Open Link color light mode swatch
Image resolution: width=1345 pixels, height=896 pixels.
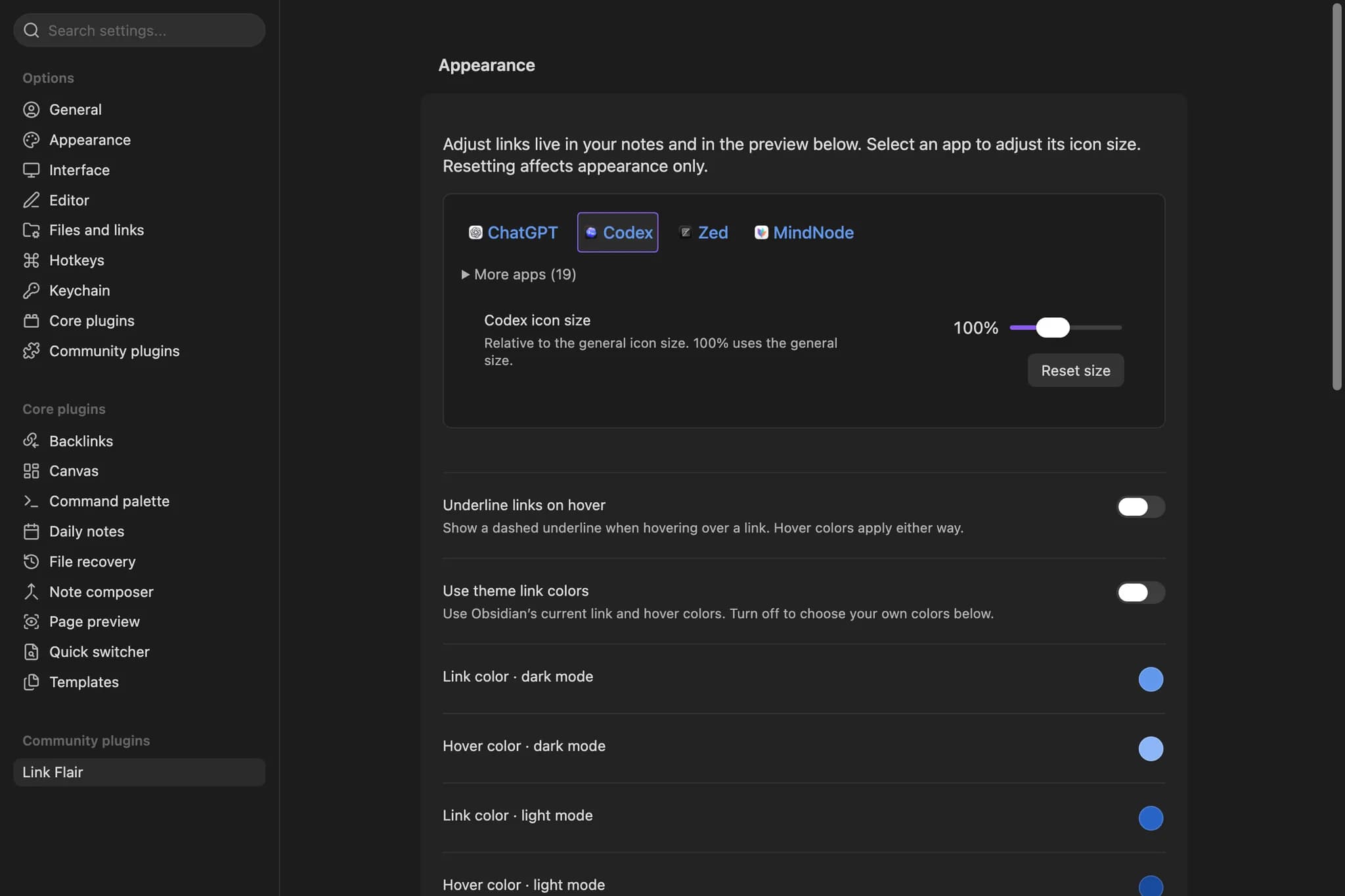click(1151, 819)
